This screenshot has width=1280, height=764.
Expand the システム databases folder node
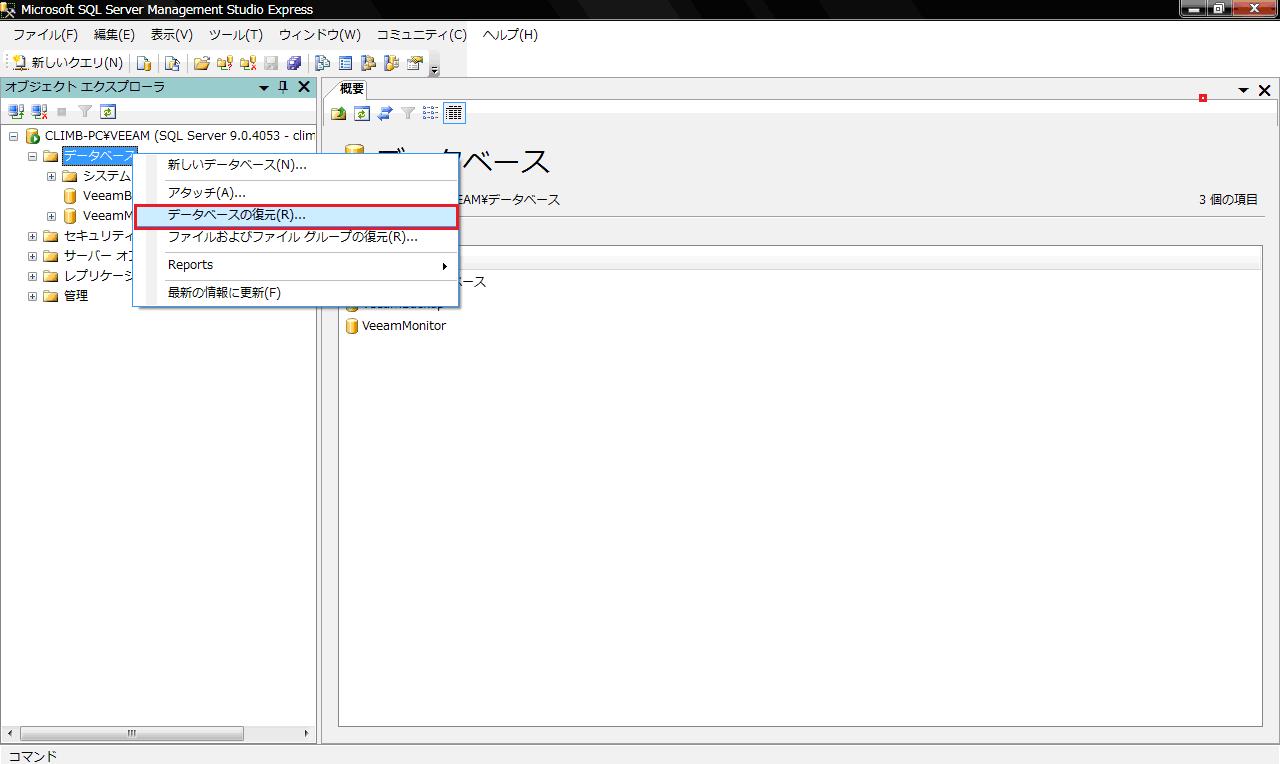[51, 176]
